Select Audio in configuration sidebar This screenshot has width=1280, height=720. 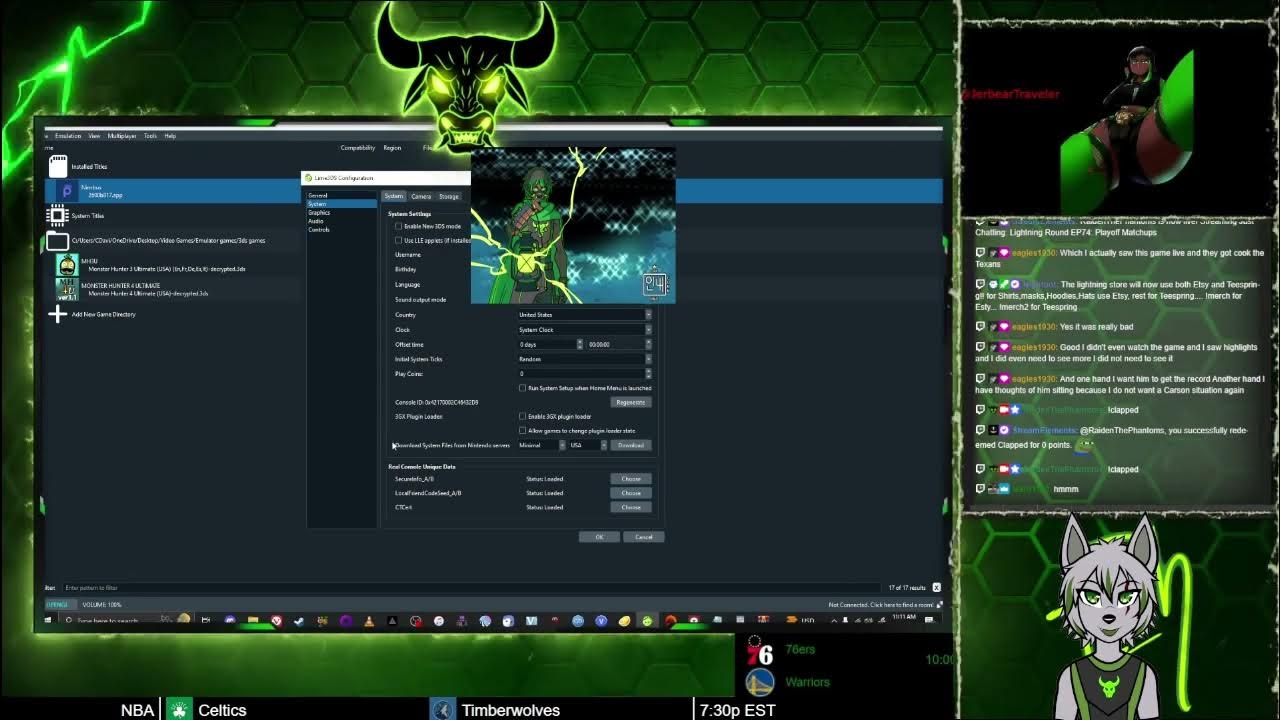(316, 221)
